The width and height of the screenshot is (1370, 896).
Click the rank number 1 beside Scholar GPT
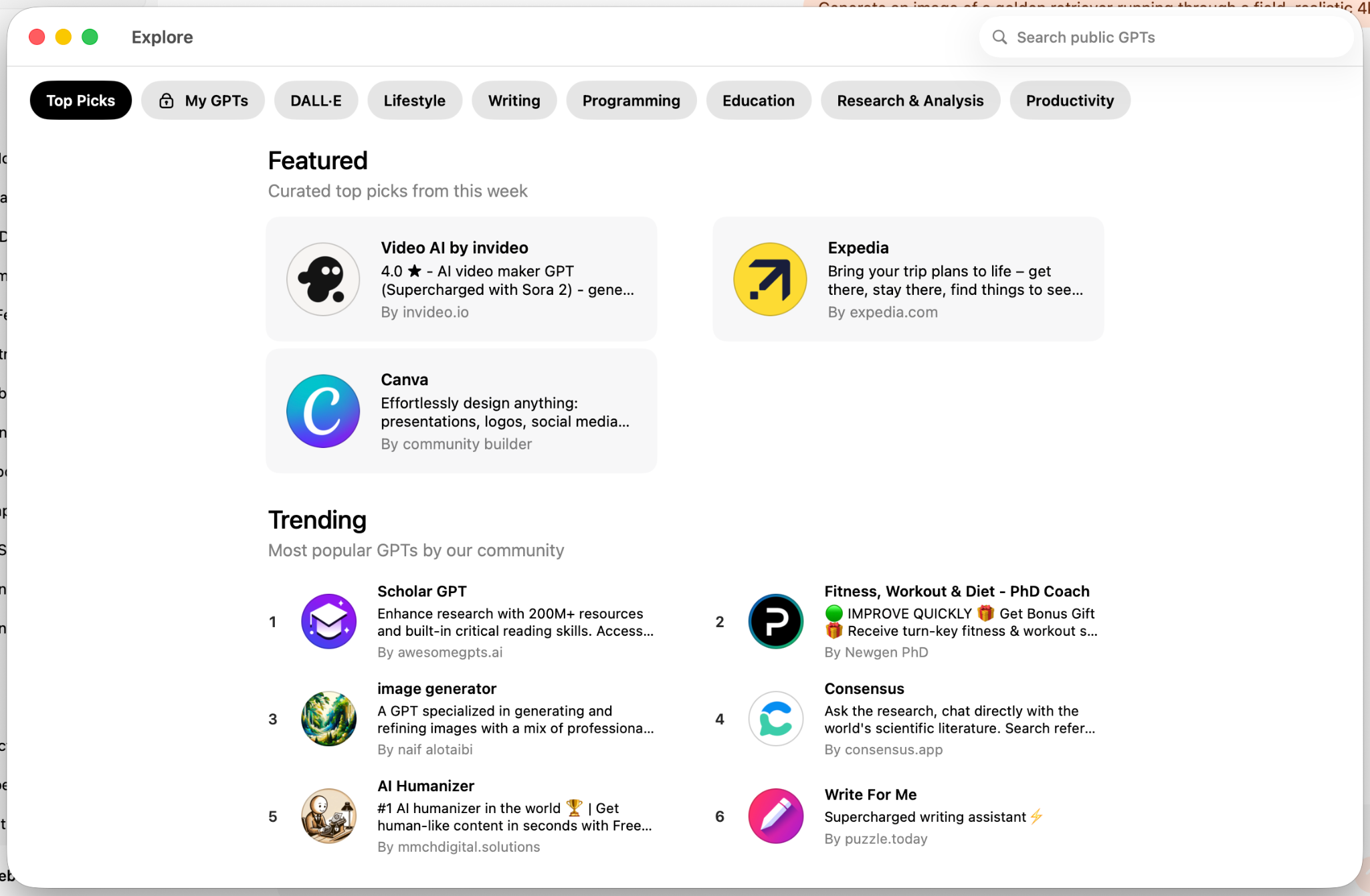(x=272, y=622)
